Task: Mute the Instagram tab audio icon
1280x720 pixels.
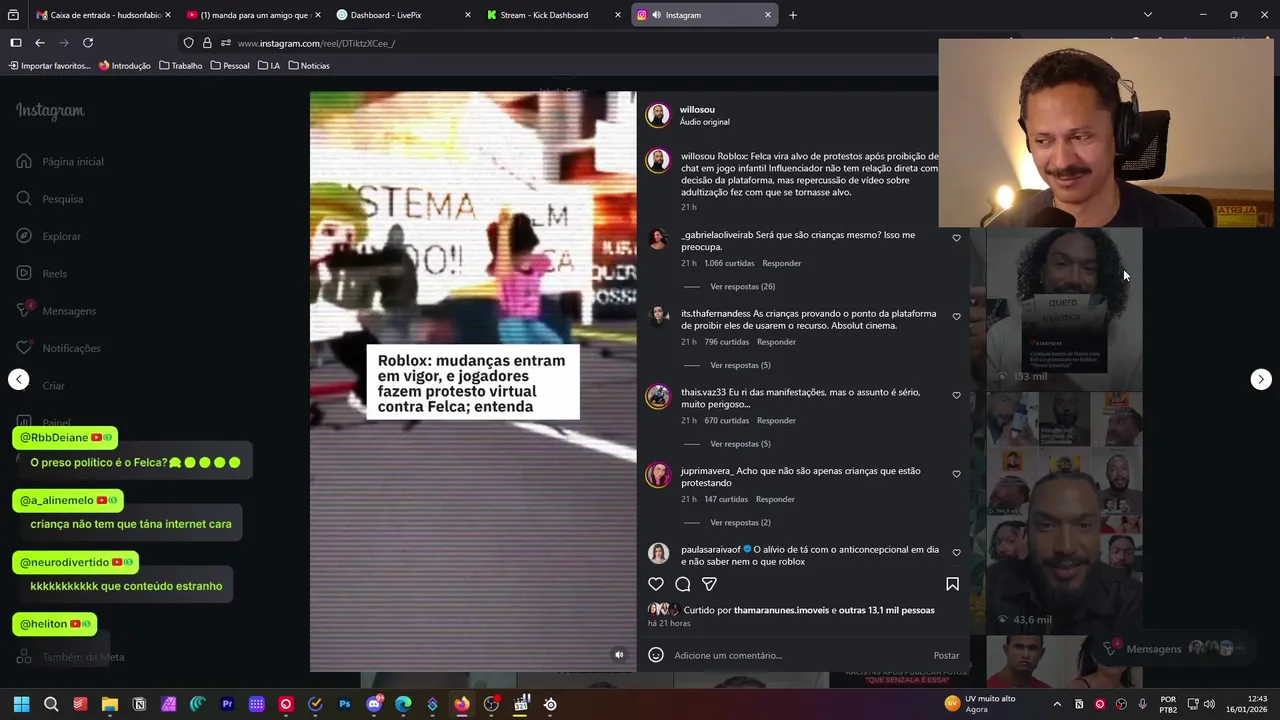Action: tap(655, 15)
